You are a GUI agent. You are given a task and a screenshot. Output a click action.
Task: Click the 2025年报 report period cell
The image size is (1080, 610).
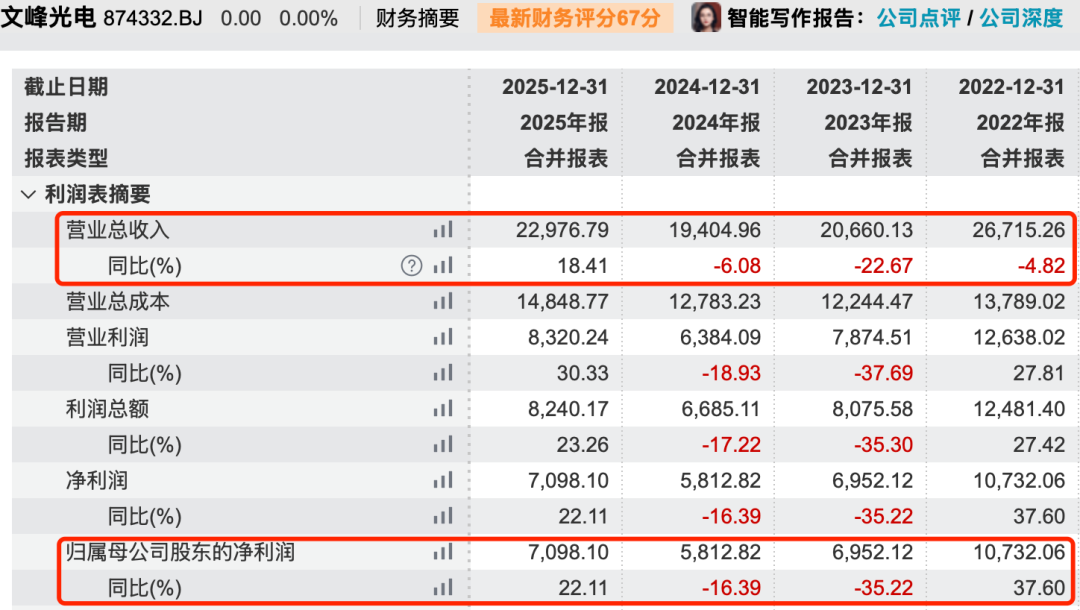[x=564, y=123]
